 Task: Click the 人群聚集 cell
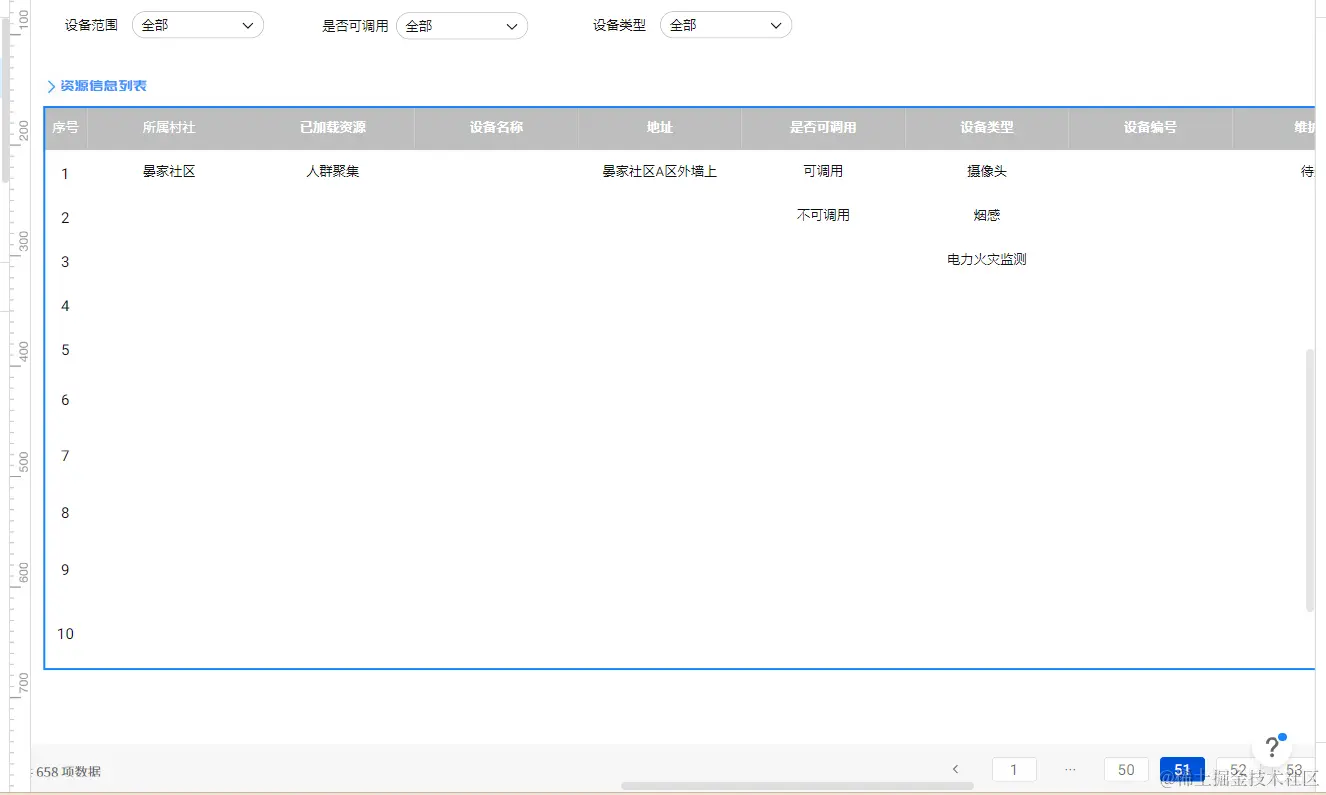click(x=333, y=172)
